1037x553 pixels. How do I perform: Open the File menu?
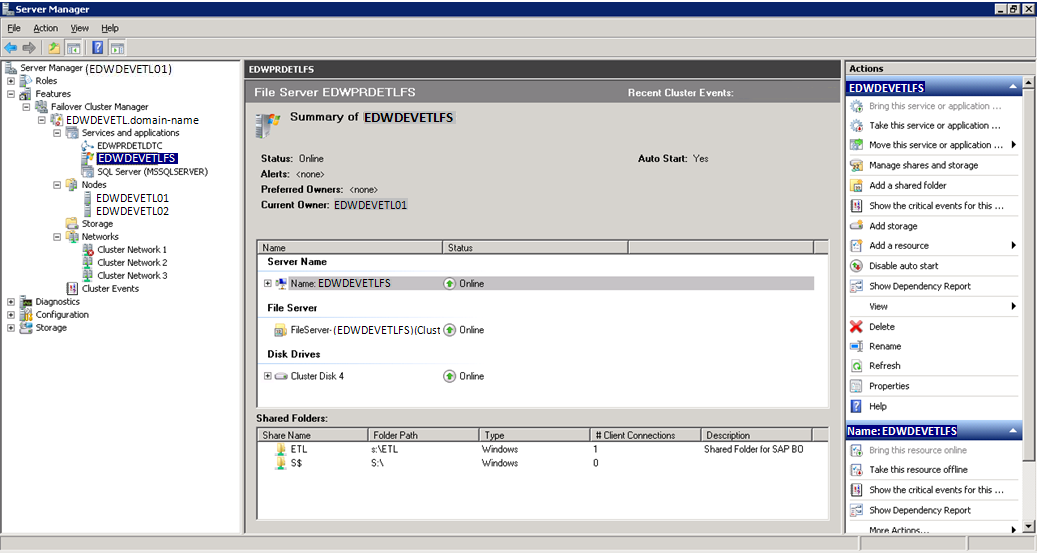pos(14,28)
